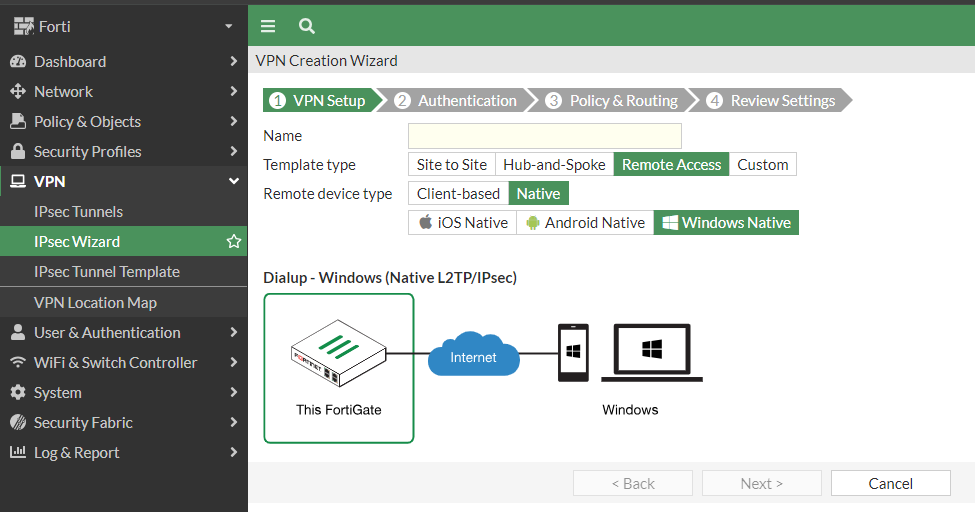The height and width of the screenshot is (512, 975).
Task: Select Windows Native option
Action: coord(726,223)
